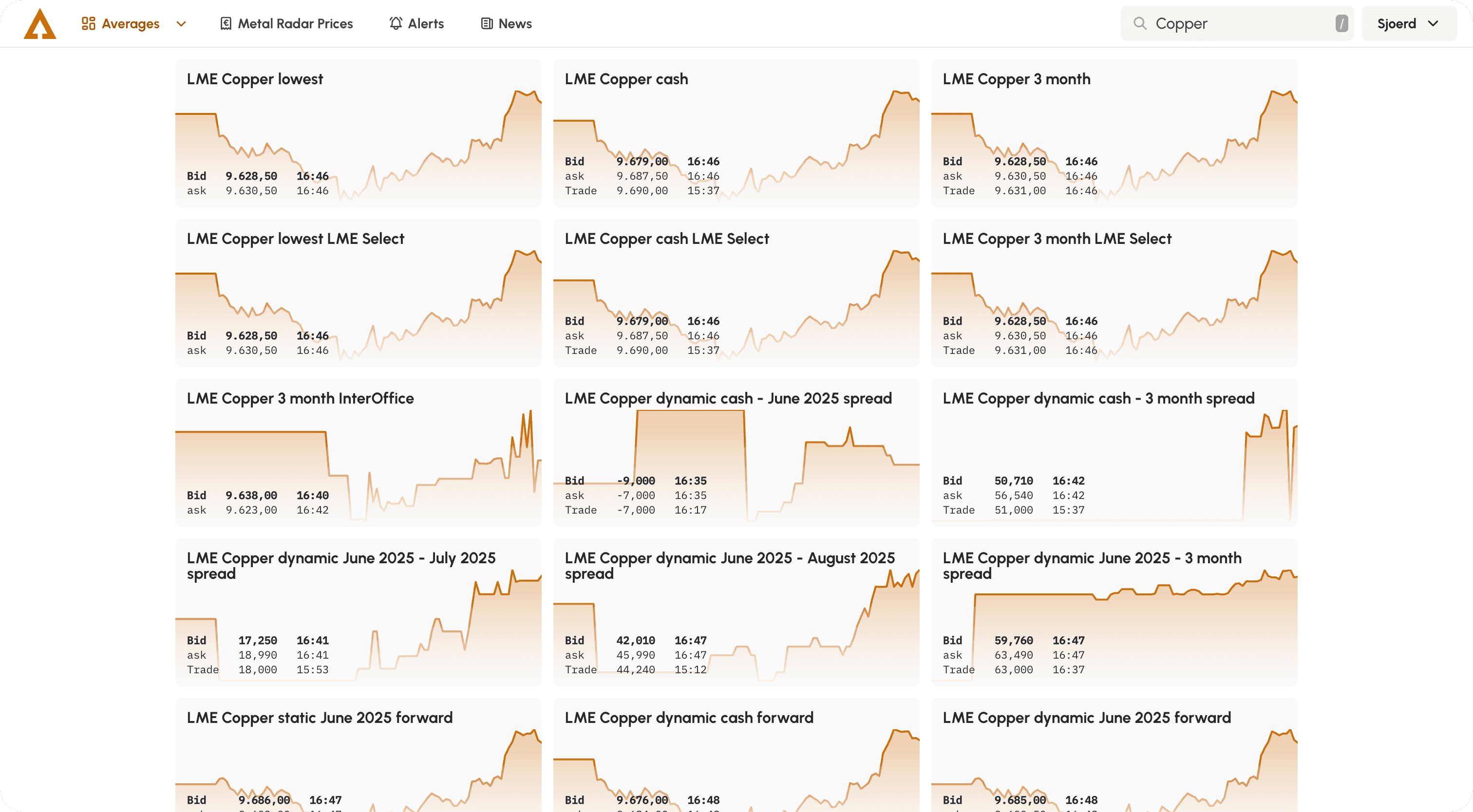This screenshot has width=1473, height=812.
Task: Open the LME Copper cash card
Action: point(736,133)
